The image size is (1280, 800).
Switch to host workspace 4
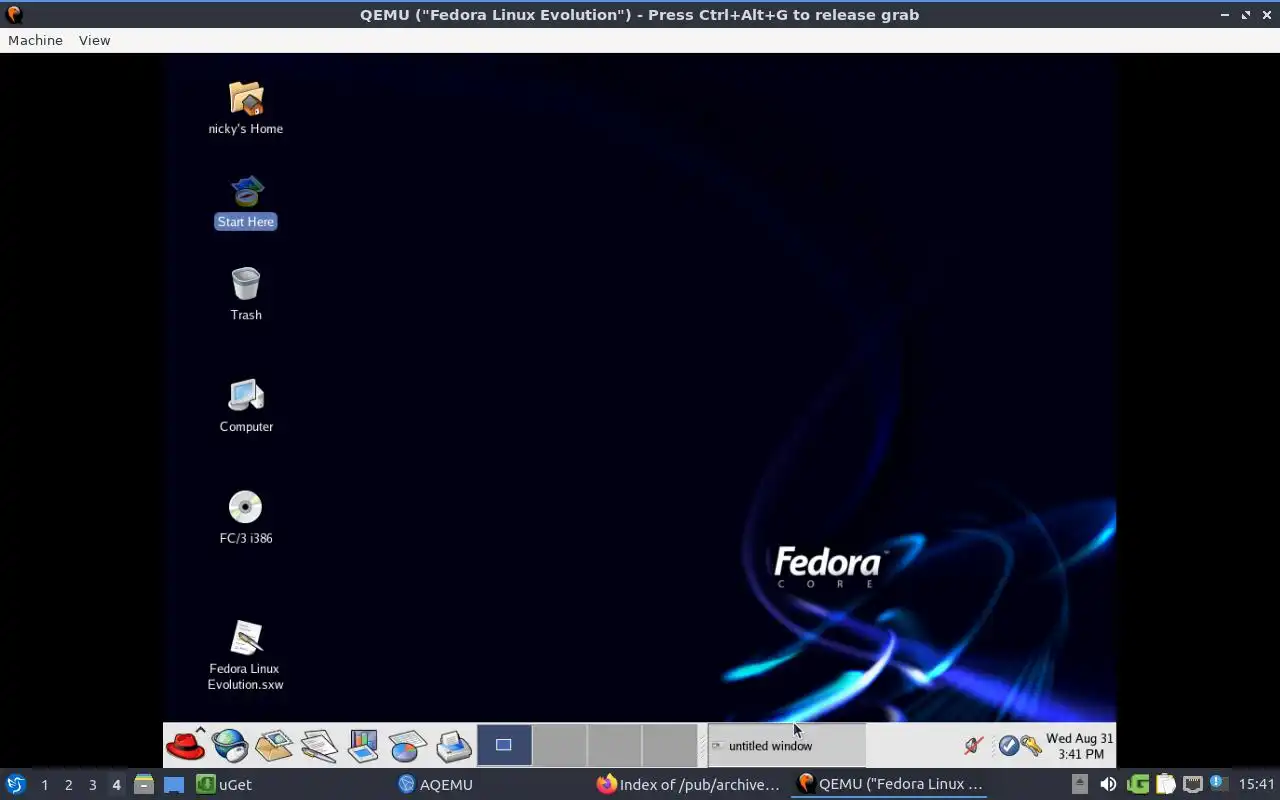[116, 785]
